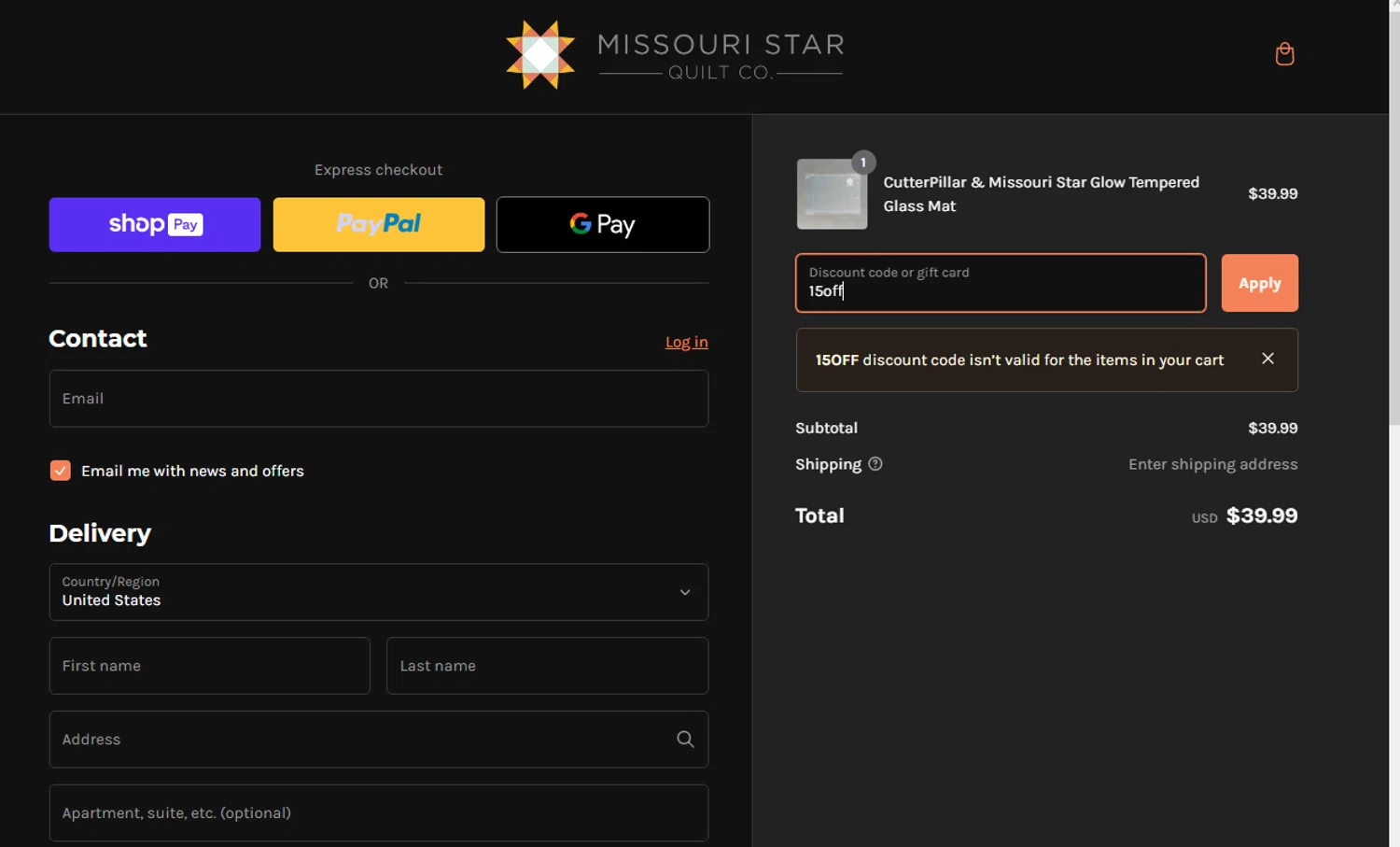Click the 'Enter shipping address' text
Image resolution: width=1400 pixels, height=847 pixels.
(x=1212, y=464)
